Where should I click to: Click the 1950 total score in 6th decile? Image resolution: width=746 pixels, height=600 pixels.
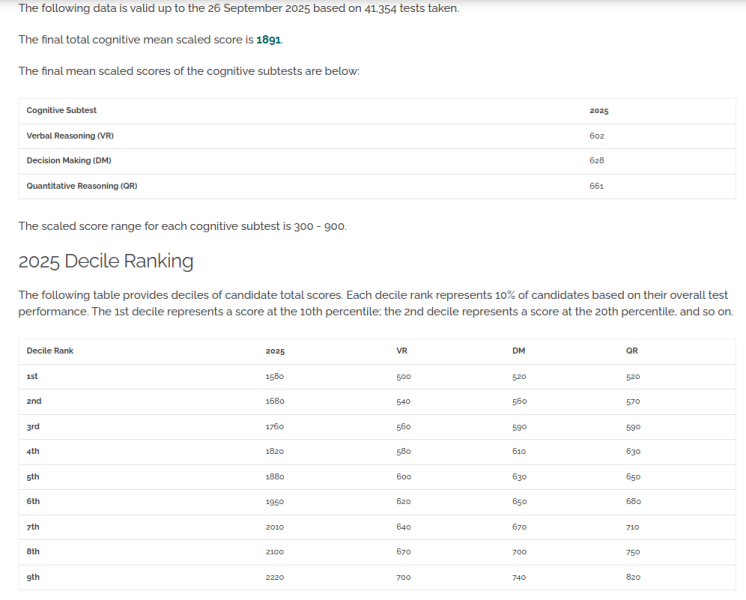[275, 502]
